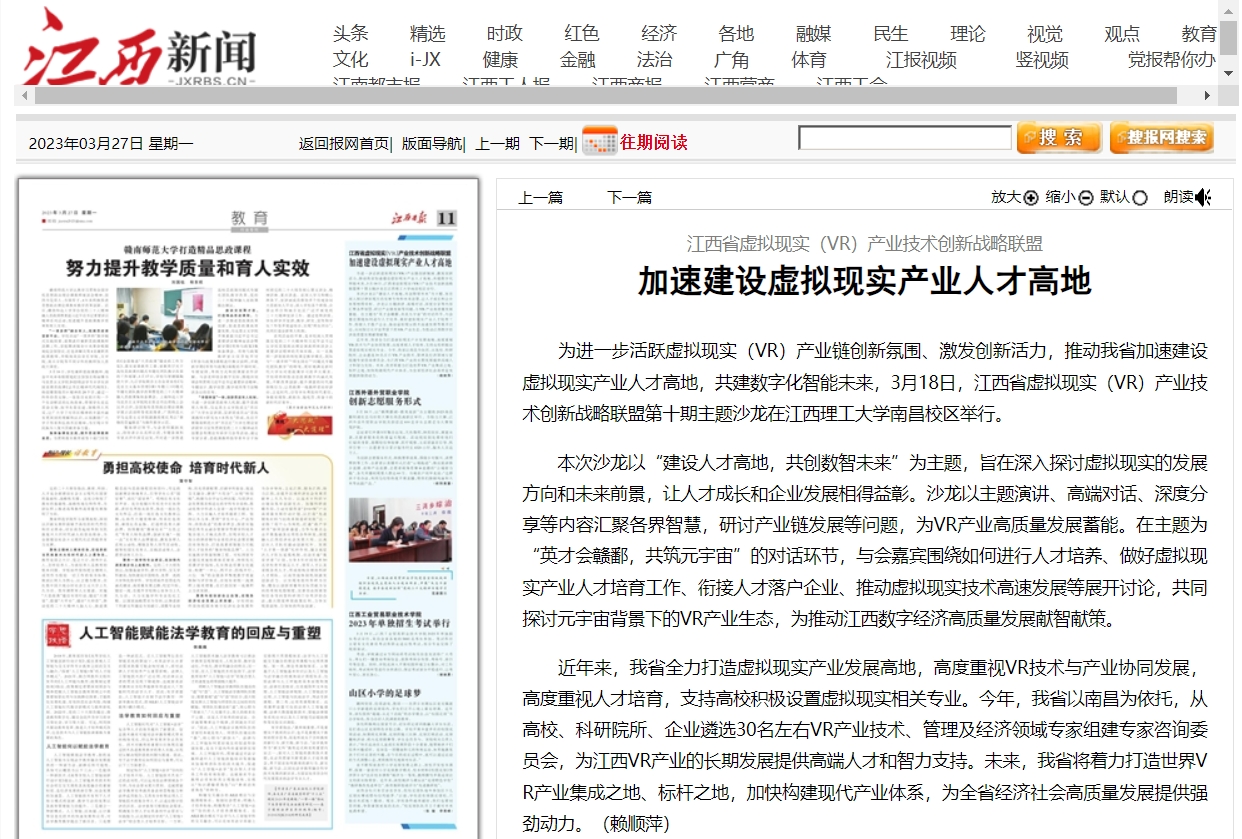
Task: Click the right arrow of navigation scrollbar
Action: 1208,95
